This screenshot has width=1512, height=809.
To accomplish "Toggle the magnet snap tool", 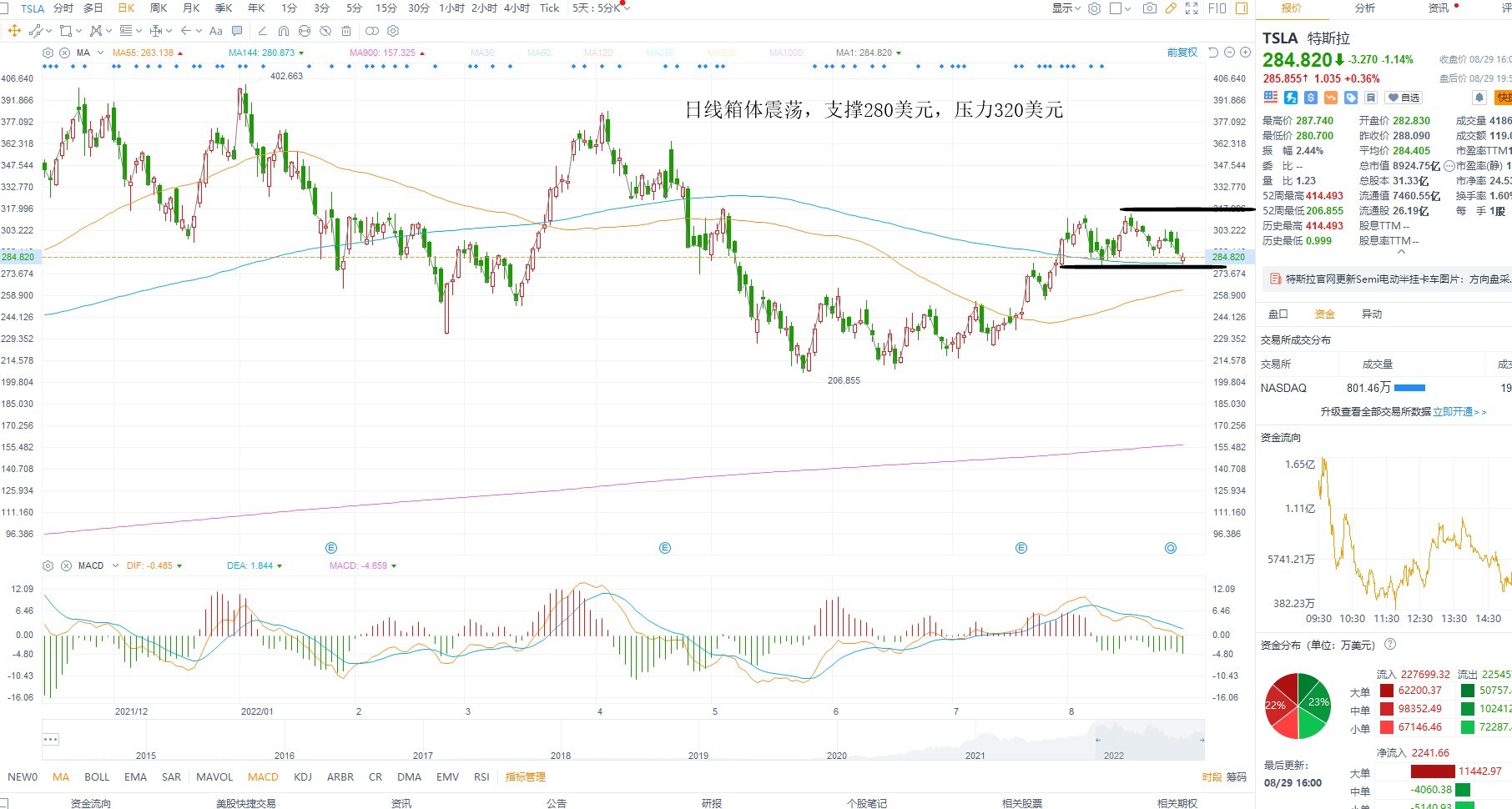I will 284,31.
